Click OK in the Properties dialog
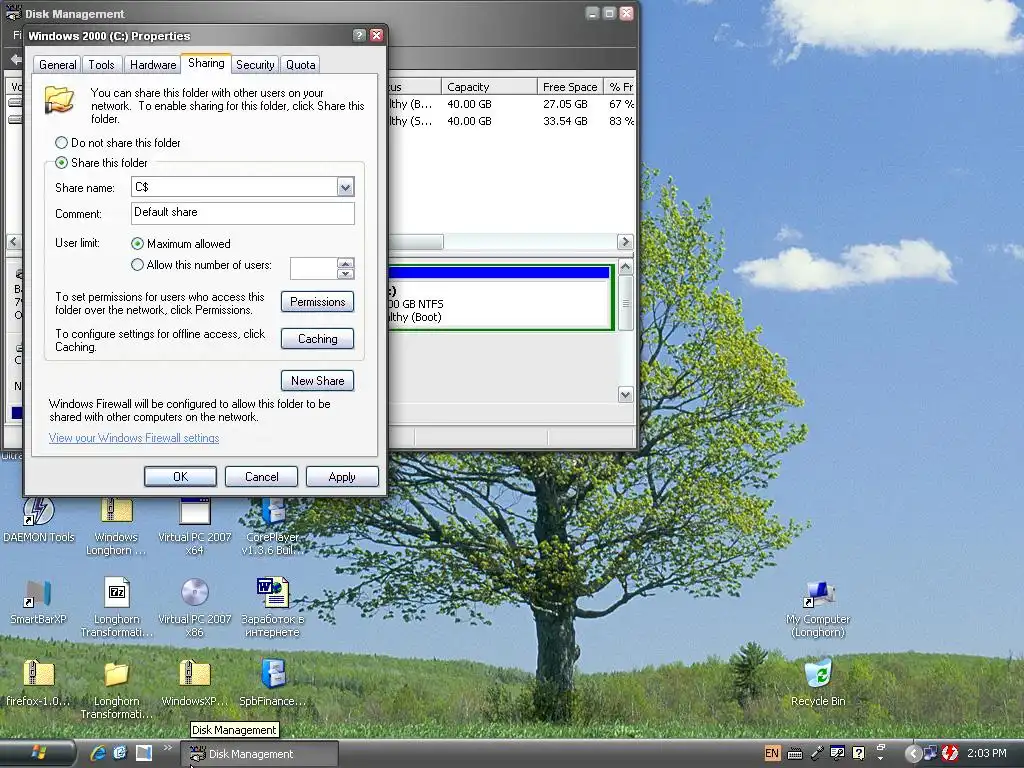This screenshot has height=768, width=1024. 180,477
